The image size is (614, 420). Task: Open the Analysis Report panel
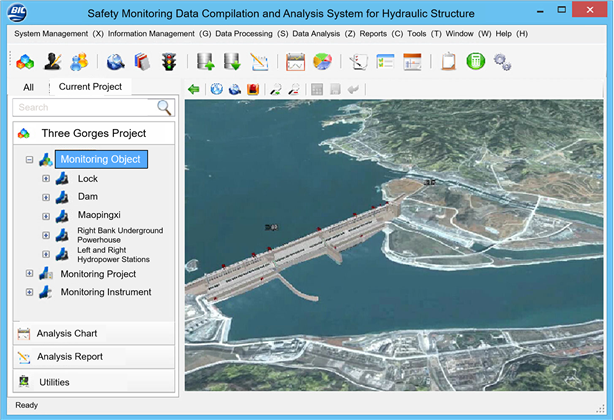click(94, 357)
